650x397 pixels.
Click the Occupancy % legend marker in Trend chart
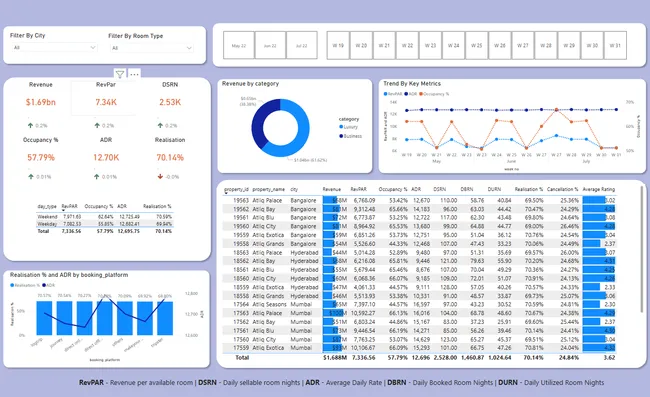click(x=421, y=94)
